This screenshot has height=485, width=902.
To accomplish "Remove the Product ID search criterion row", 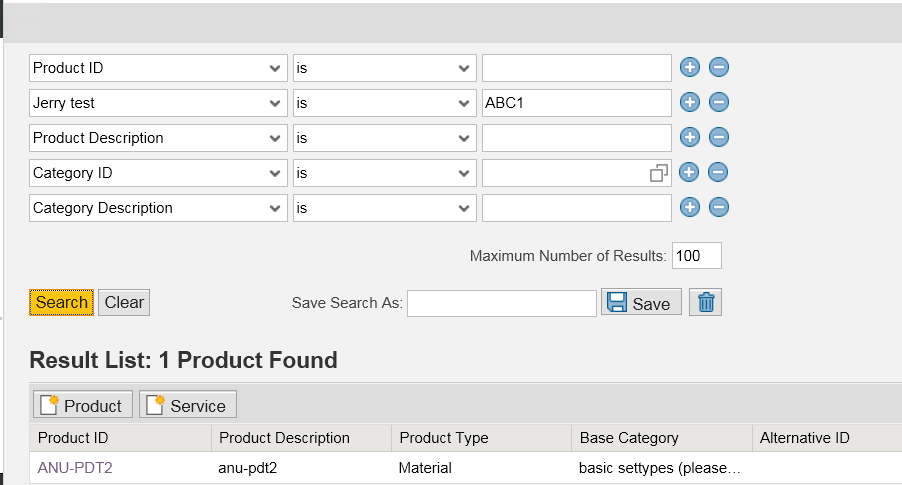I will pyautogui.click(x=718, y=67).
